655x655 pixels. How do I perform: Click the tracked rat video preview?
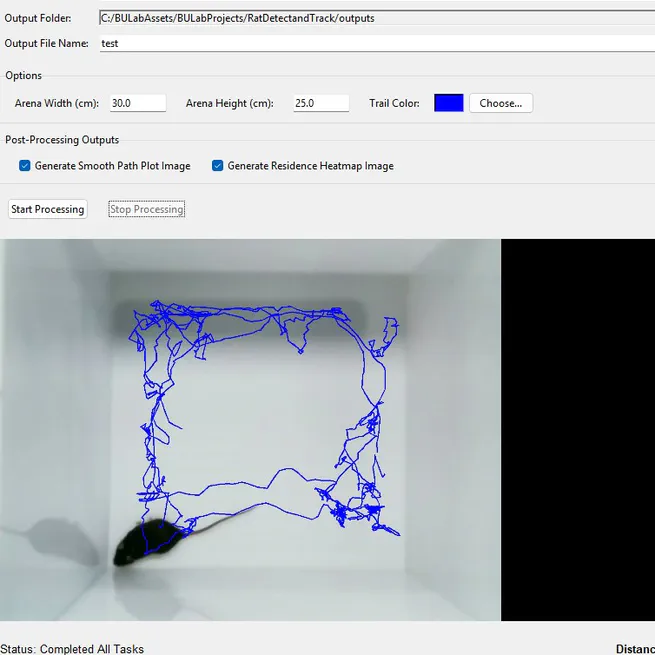250,430
